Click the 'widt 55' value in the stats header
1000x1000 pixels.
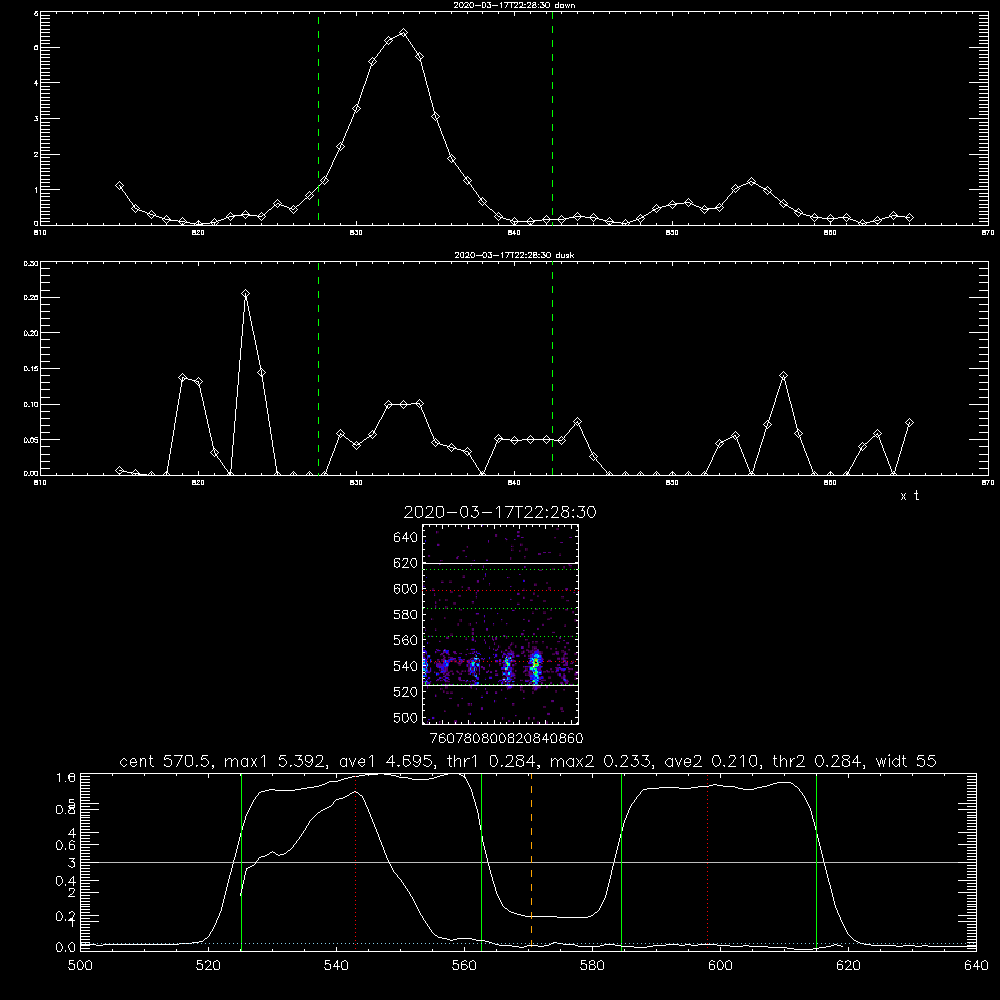pos(906,761)
